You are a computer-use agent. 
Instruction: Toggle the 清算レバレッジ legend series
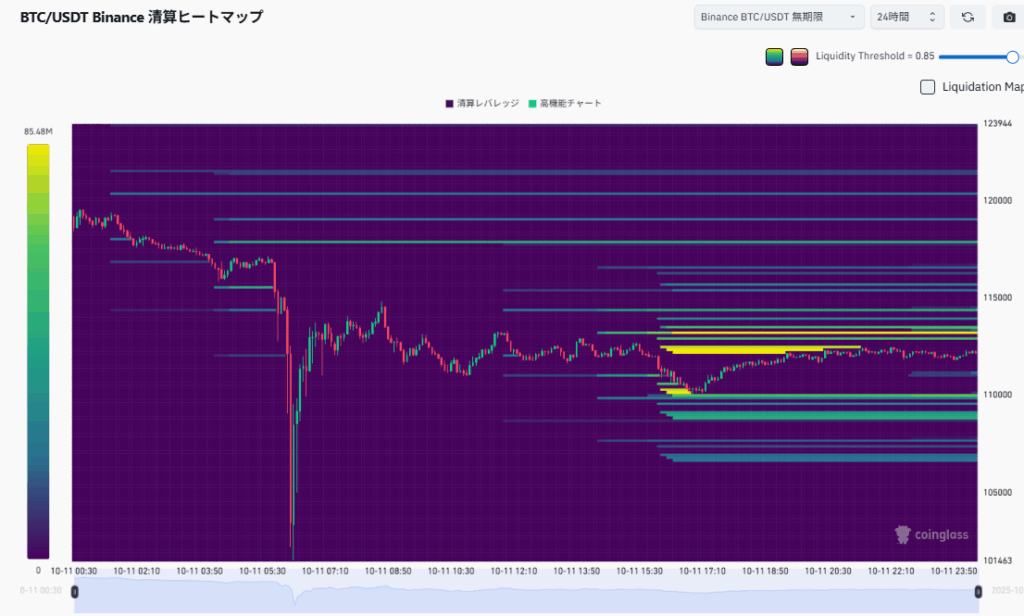pyautogui.click(x=481, y=103)
